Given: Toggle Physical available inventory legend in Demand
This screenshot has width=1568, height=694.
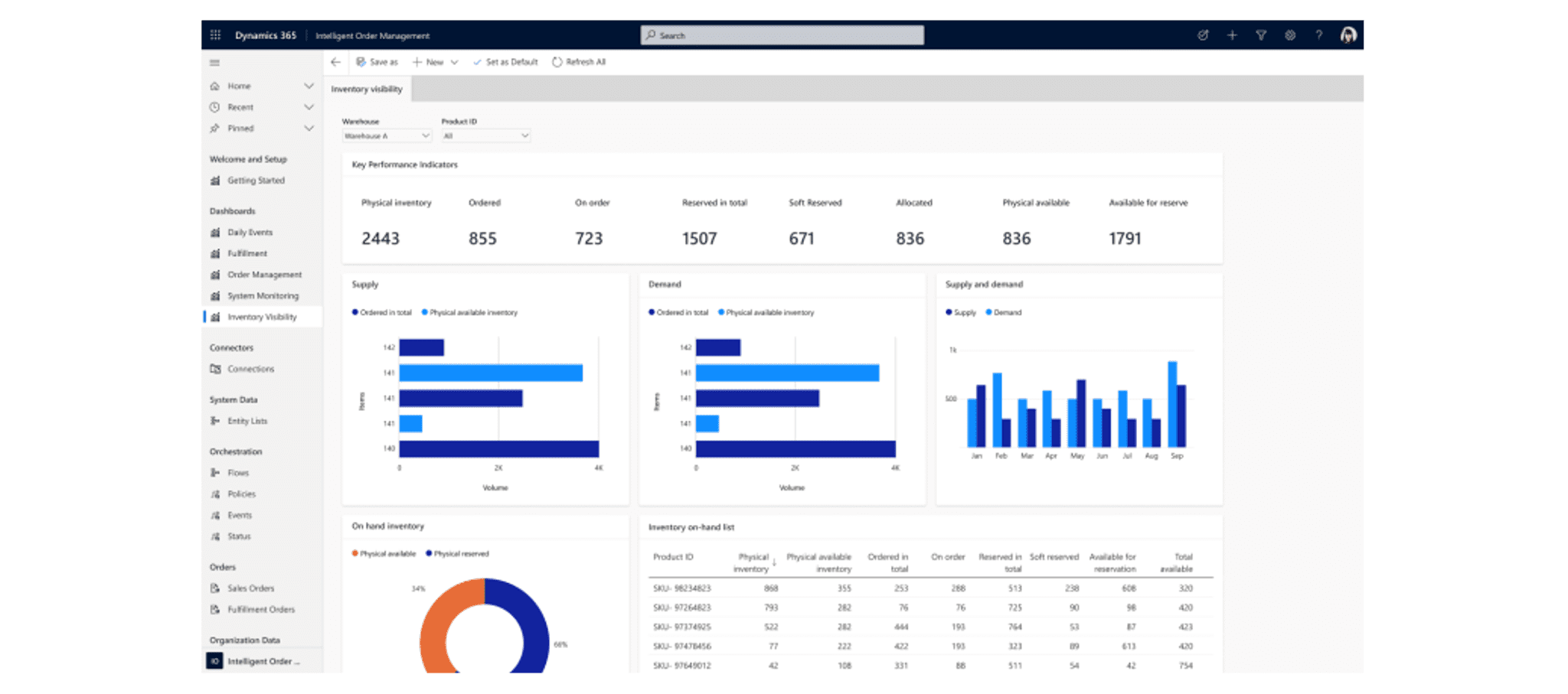Looking at the screenshot, I should tap(766, 312).
